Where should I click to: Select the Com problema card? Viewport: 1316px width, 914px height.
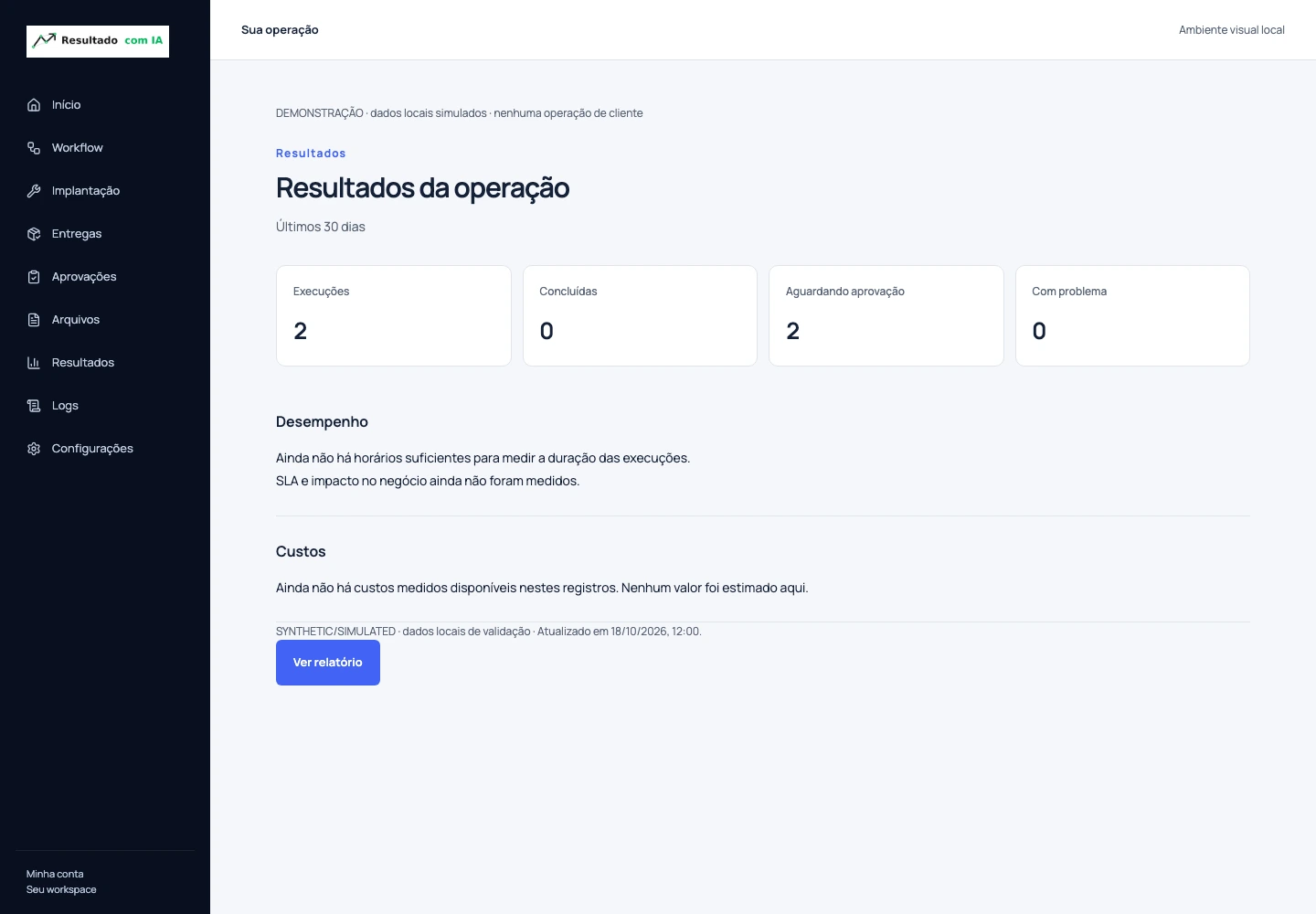pyautogui.click(x=1132, y=316)
